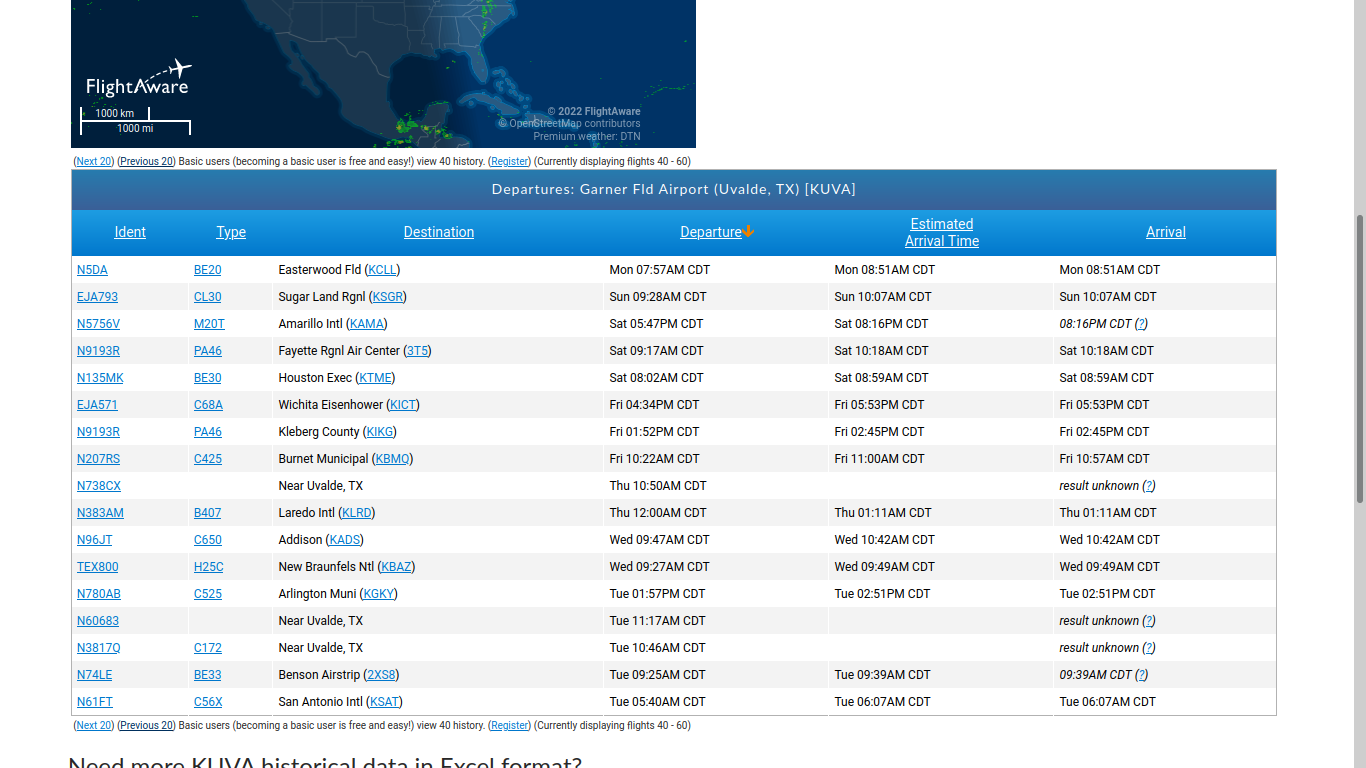1366x768 pixels.
Task: Open aircraft type C56X
Action: (208, 702)
